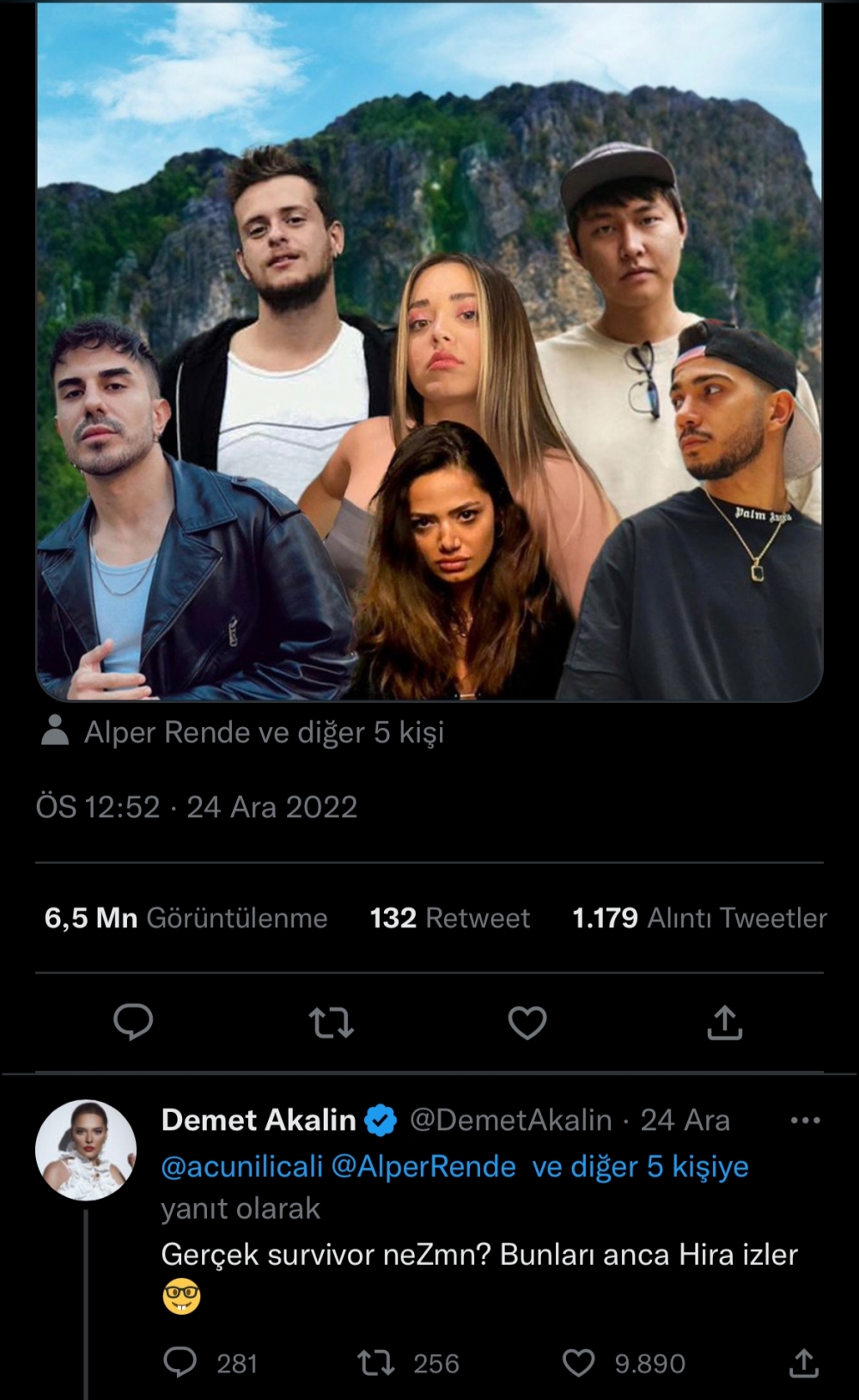View the 132 Retweet list
The height and width of the screenshot is (1400, 859).
pyautogui.click(x=449, y=918)
